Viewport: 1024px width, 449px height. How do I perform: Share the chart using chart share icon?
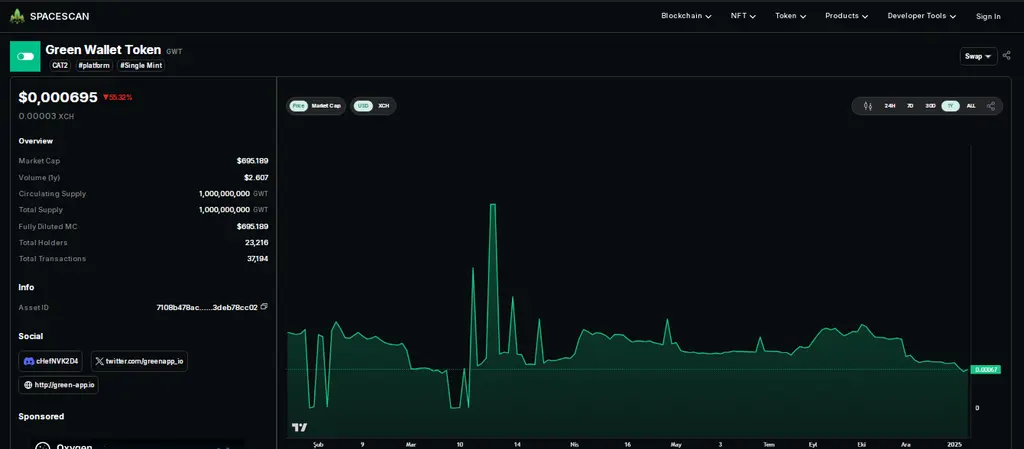(991, 106)
